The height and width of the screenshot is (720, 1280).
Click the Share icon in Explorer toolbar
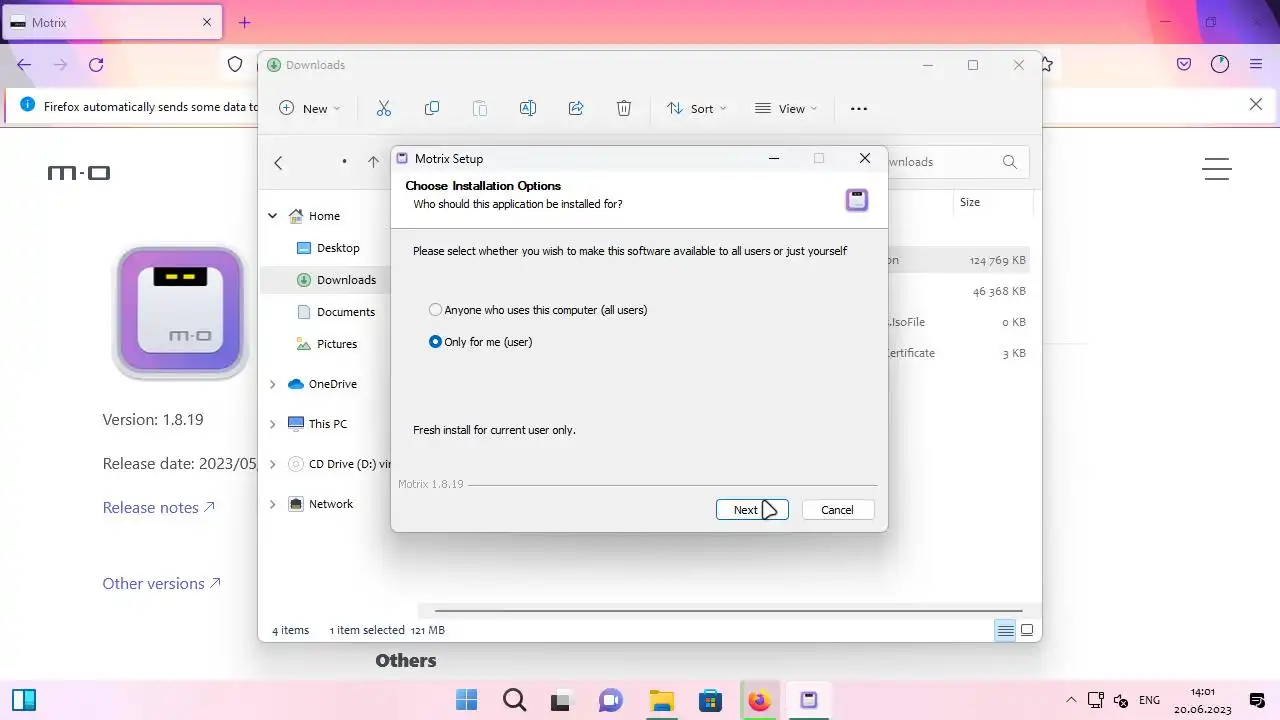[x=576, y=108]
